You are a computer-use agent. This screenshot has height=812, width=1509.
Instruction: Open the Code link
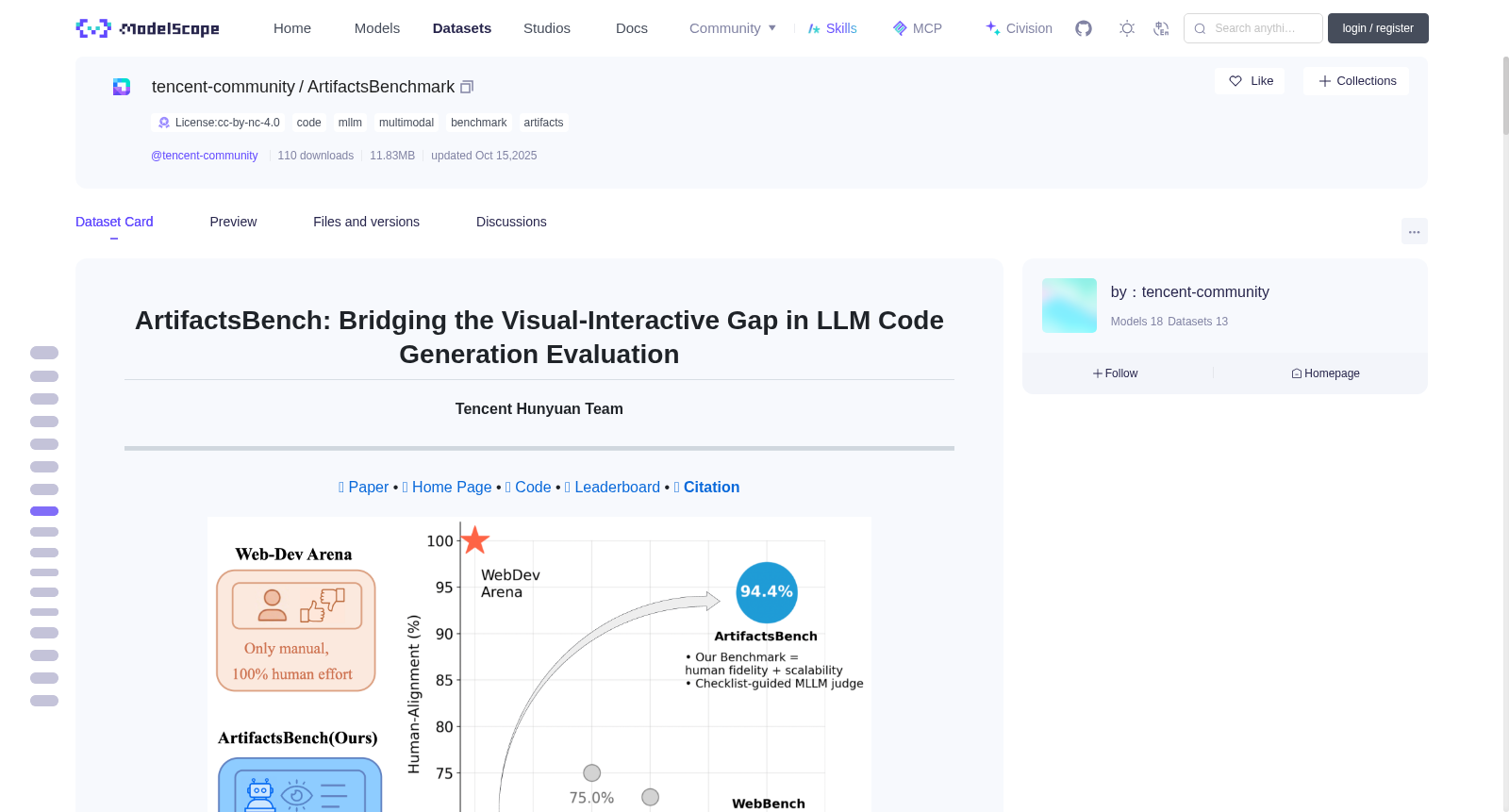pyautogui.click(x=528, y=487)
